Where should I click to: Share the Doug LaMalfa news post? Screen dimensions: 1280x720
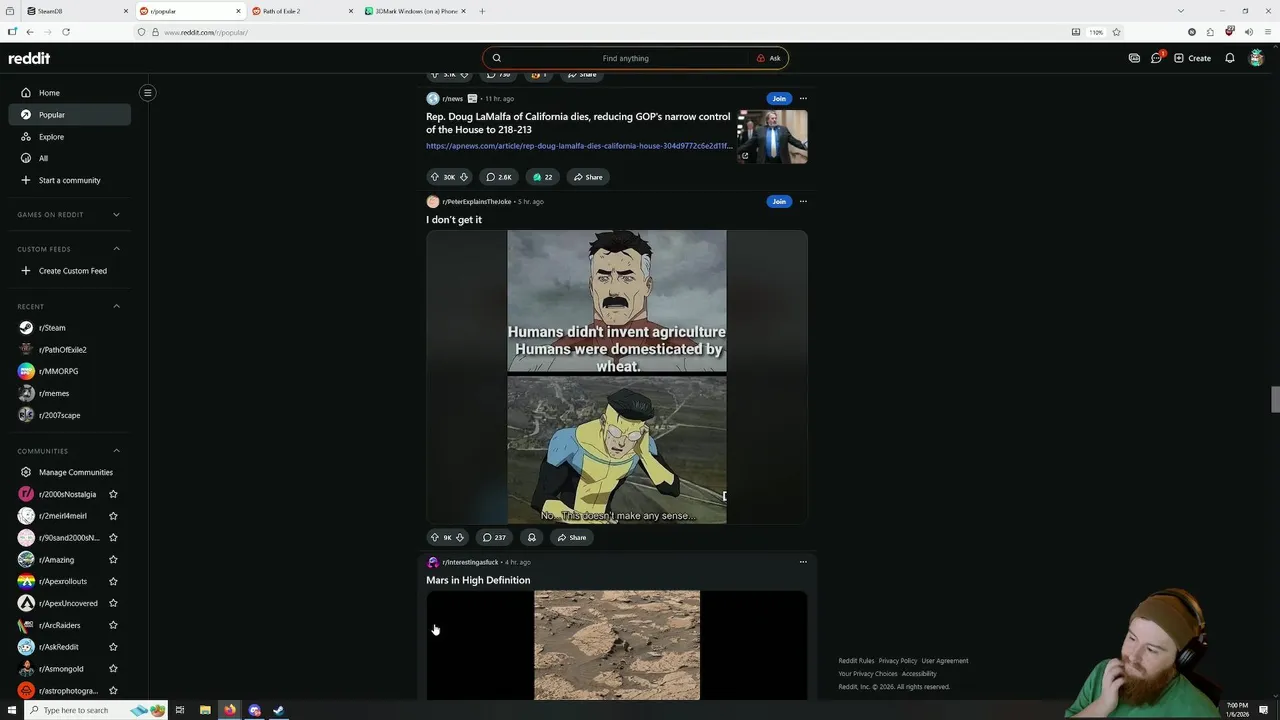point(588,177)
